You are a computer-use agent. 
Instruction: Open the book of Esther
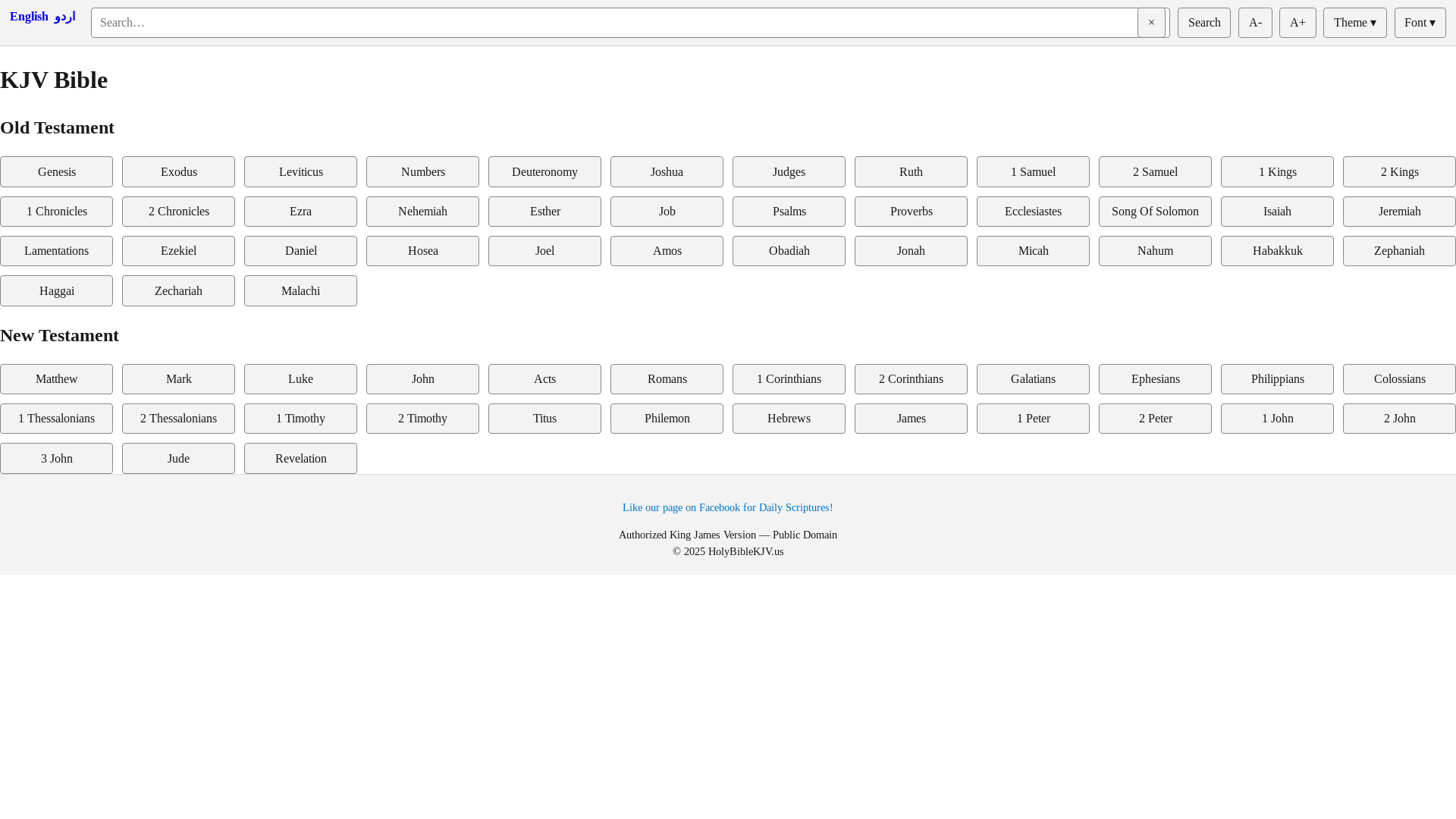544,212
